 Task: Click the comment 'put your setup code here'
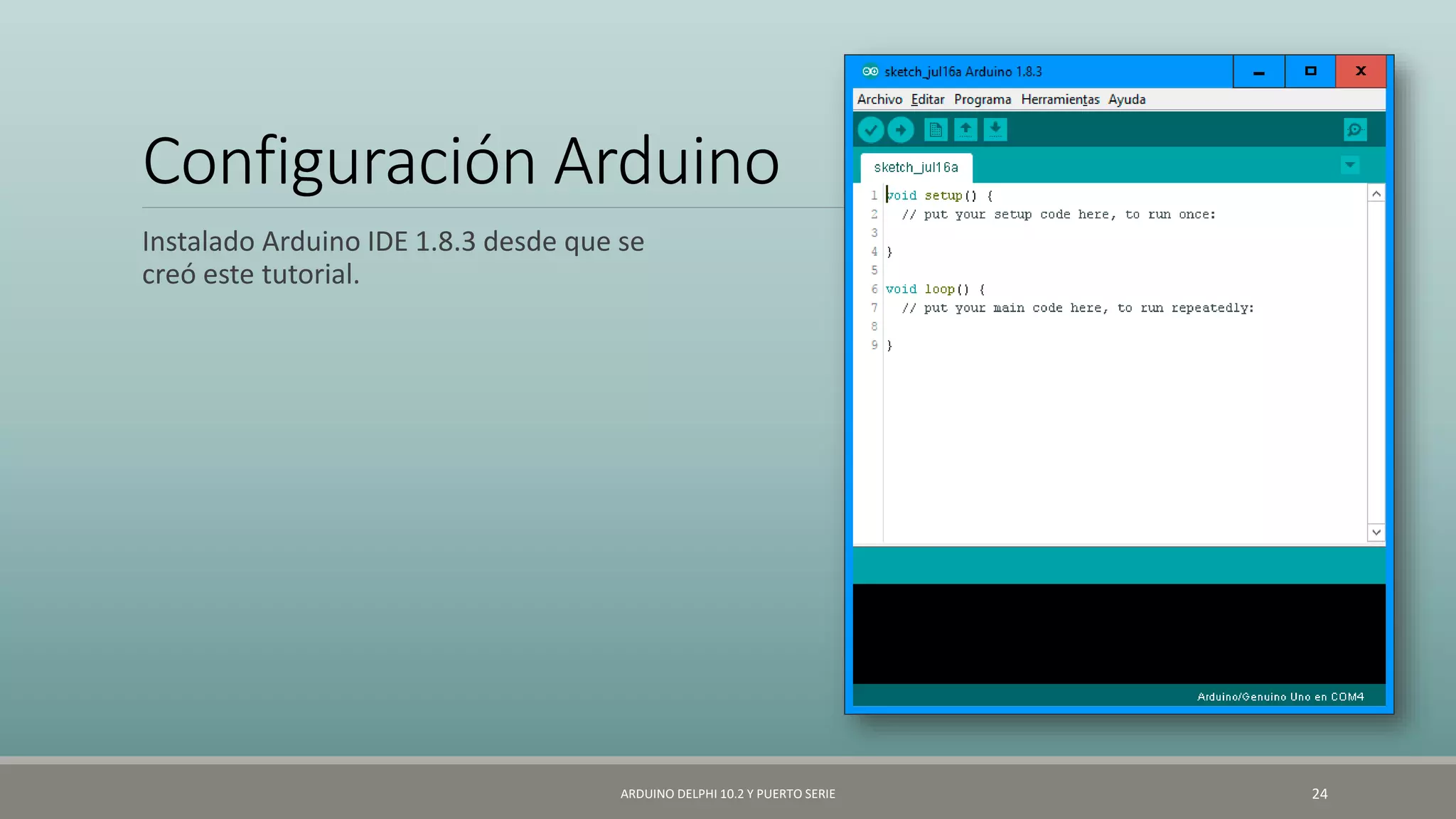[1059, 215]
